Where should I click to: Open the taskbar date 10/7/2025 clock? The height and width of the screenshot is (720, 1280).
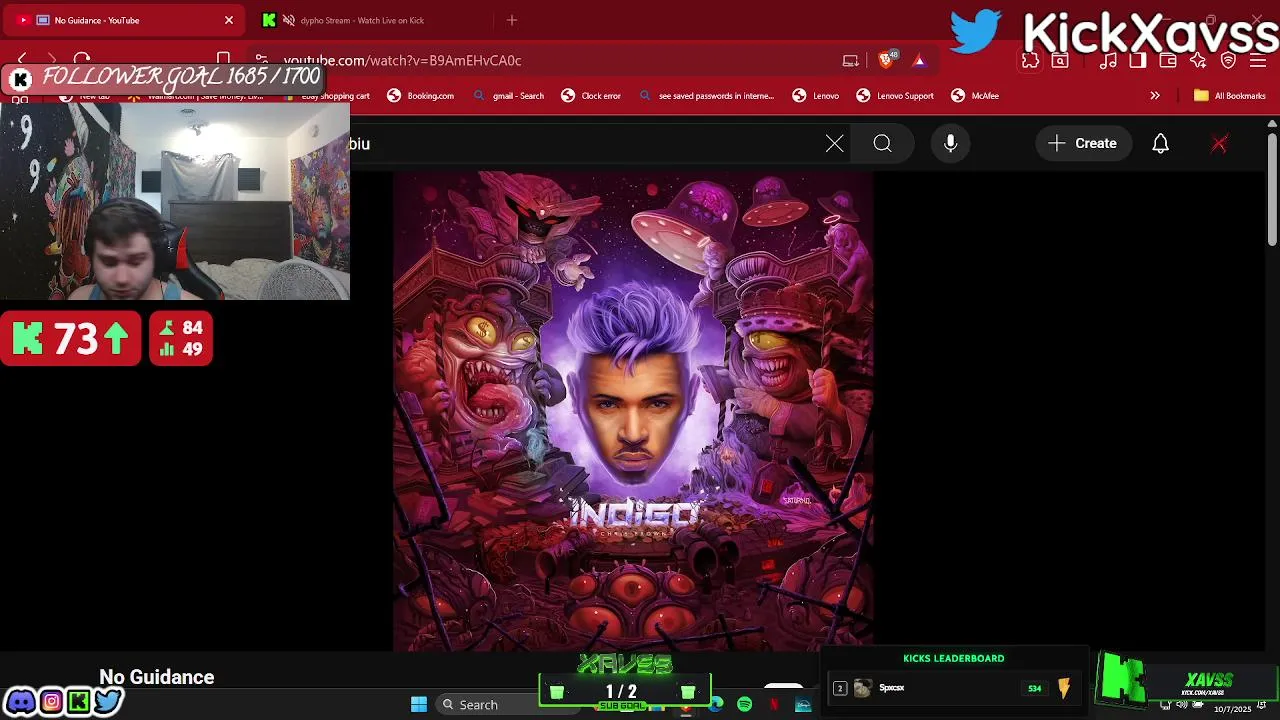tap(1233, 709)
